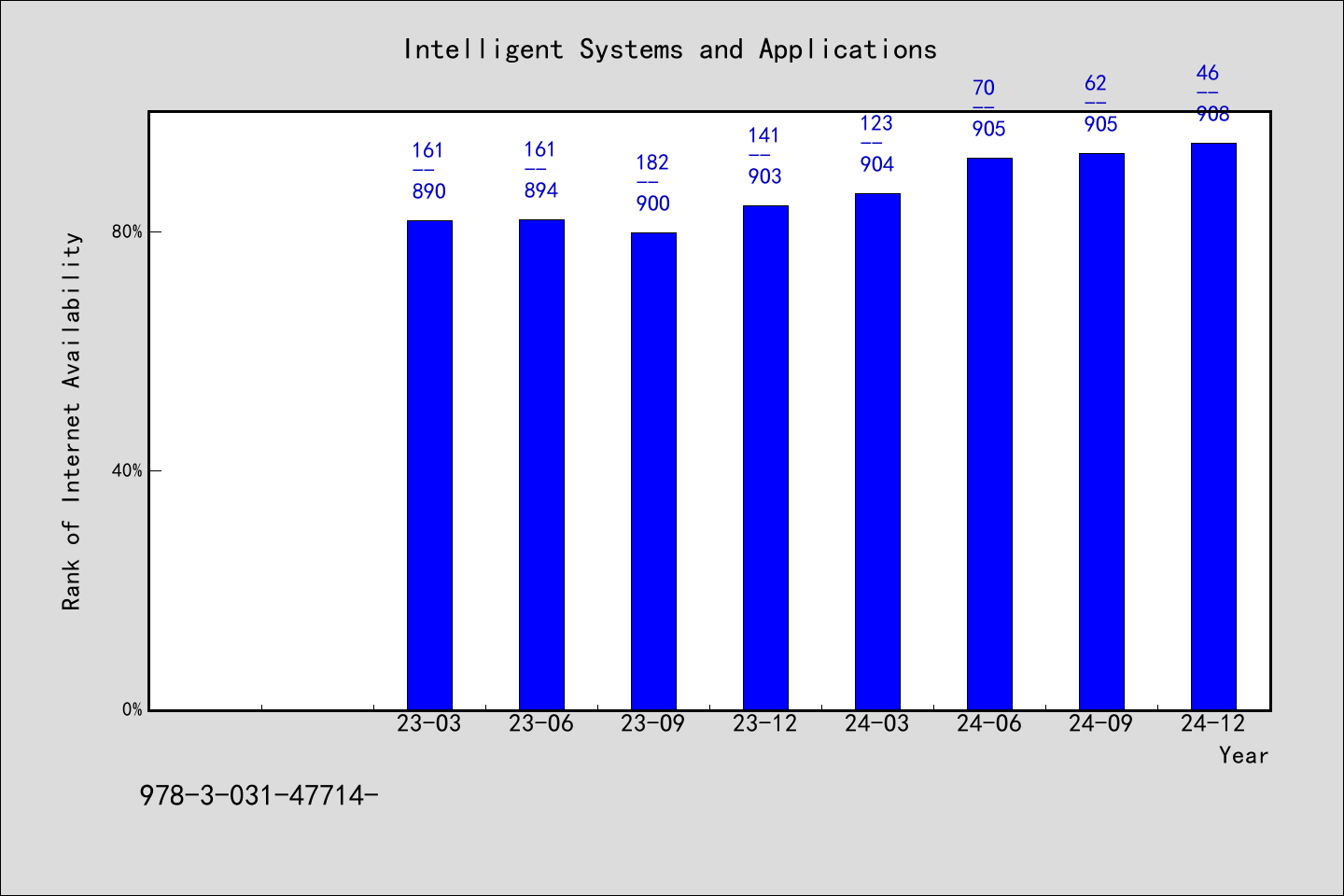The height and width of the screenshot is (896, 1344).
Task: Click the rank value 141
Action: [763, 135]
